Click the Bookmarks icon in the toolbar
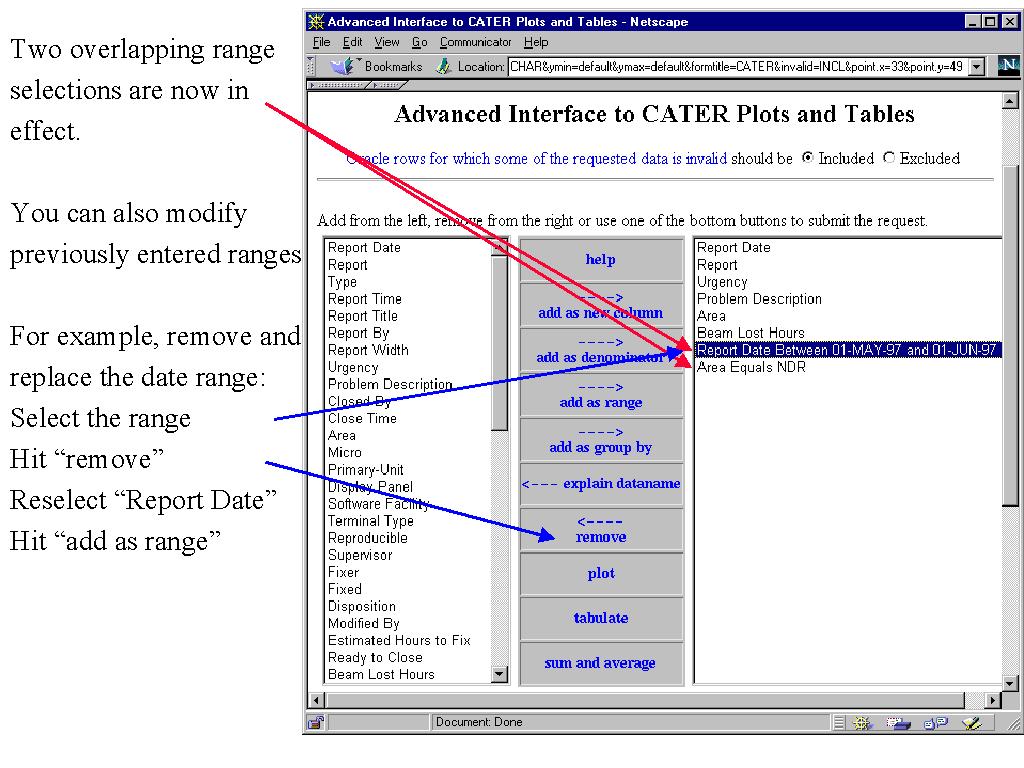This screenshot has height=768, width=1024. [x=345, y=66]
